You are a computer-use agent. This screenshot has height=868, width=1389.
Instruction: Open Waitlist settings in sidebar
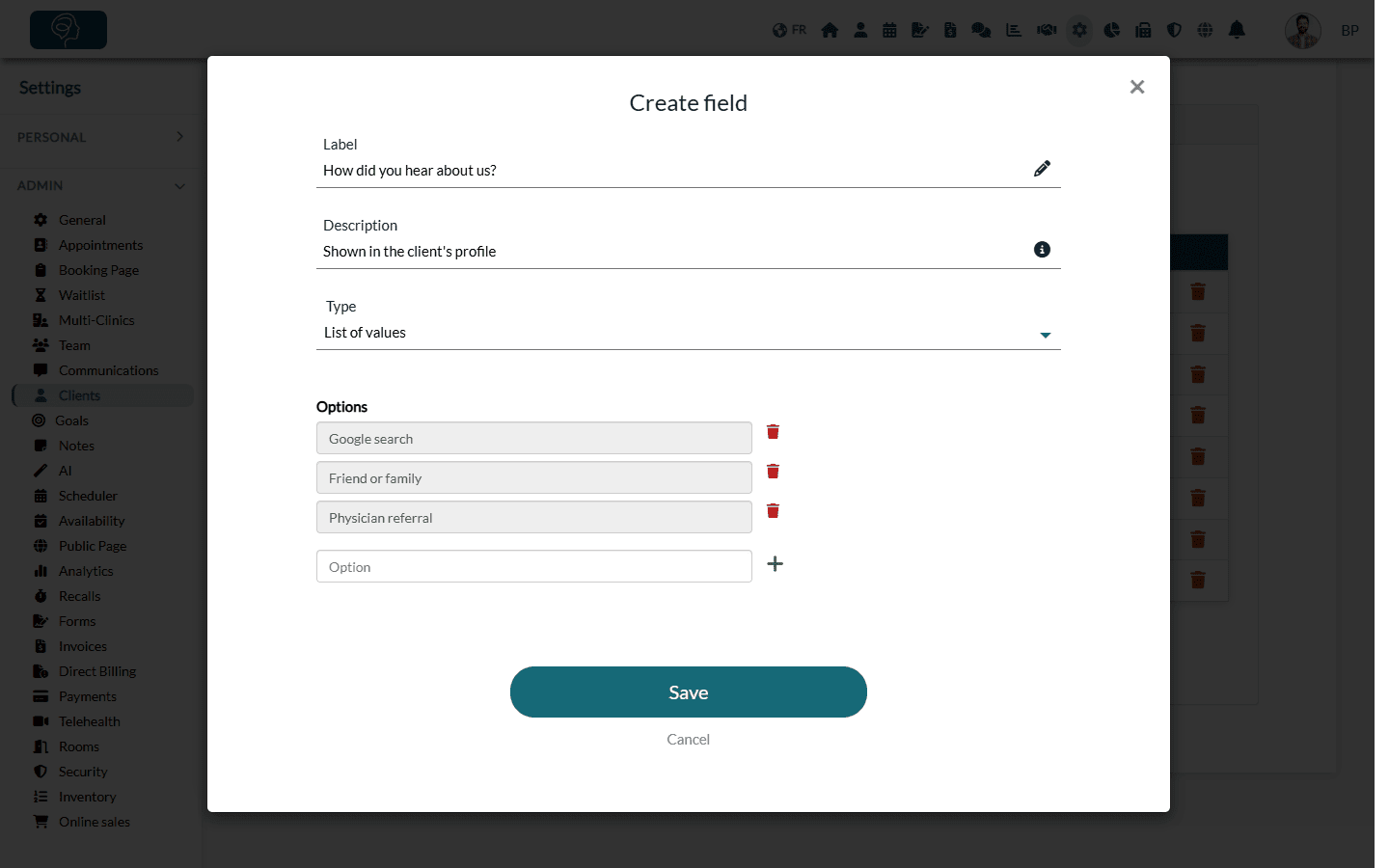(x=81, y=295)
